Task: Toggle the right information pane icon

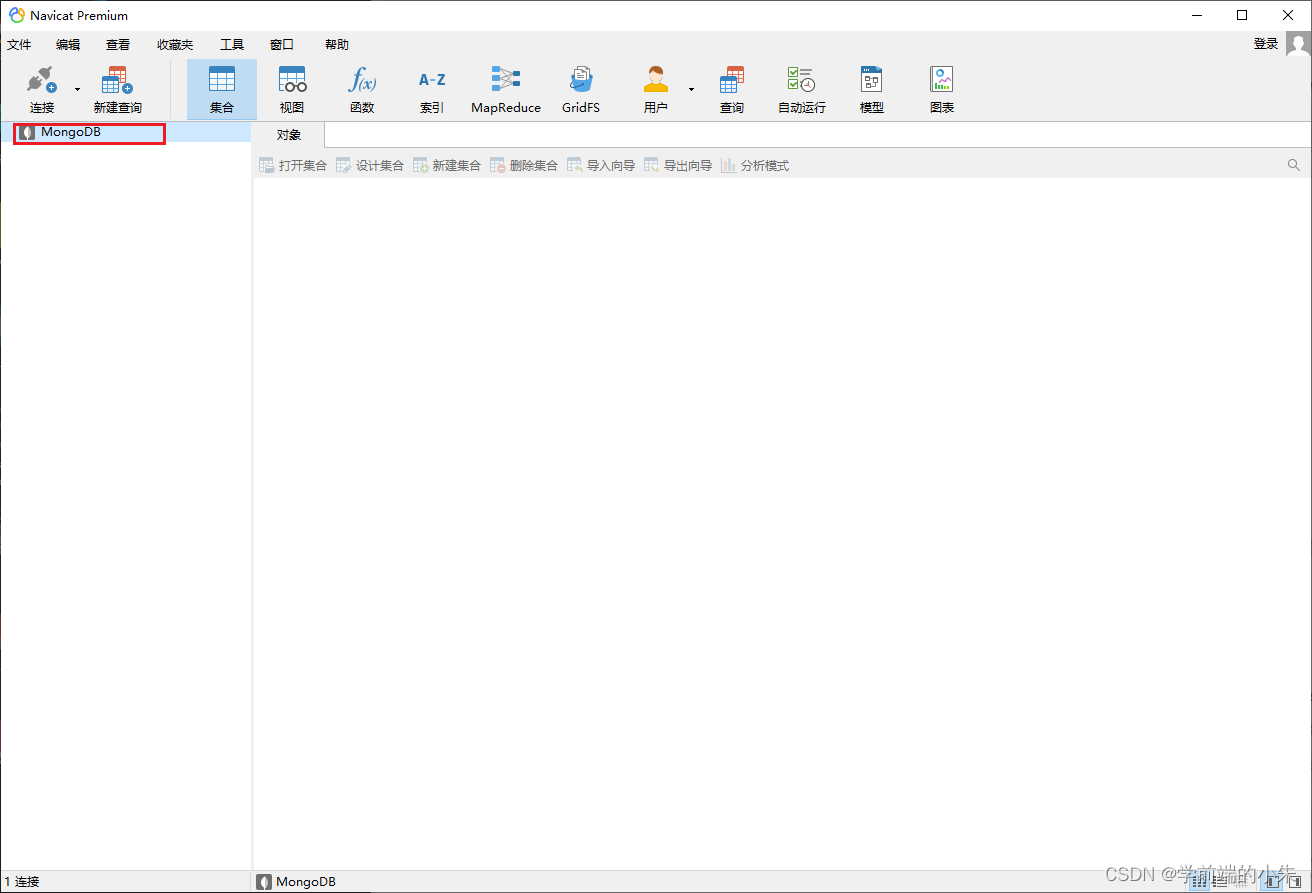Action: pyautogui.click(x=1293, y=882)
